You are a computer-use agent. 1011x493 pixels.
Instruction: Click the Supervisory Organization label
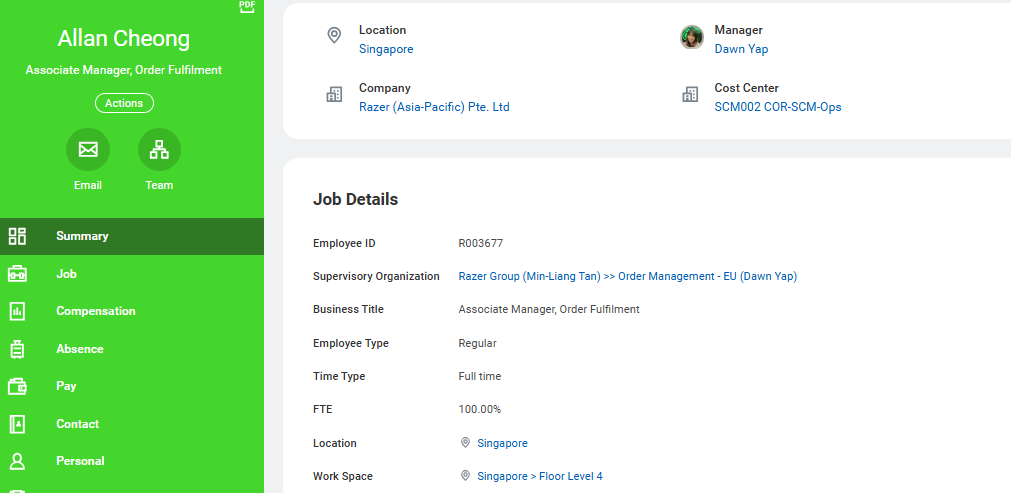click(376, 276)
